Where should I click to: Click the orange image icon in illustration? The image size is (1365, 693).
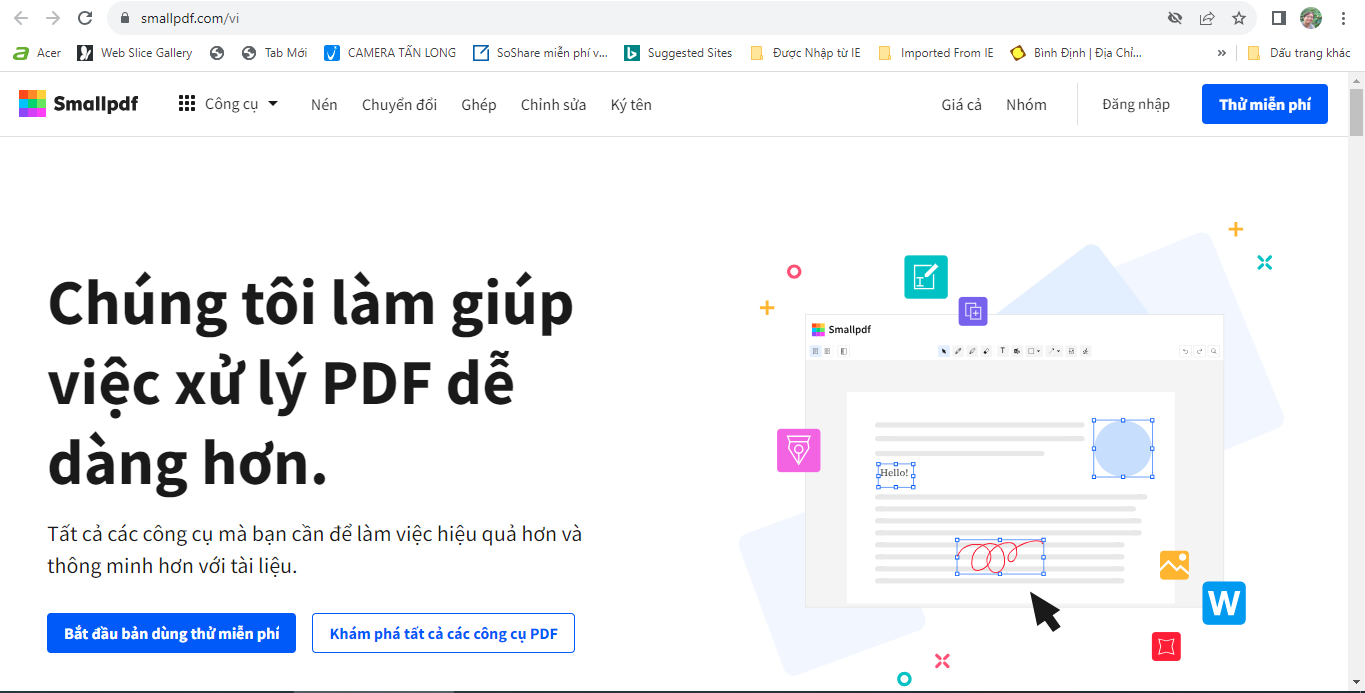pos(1174,565)
